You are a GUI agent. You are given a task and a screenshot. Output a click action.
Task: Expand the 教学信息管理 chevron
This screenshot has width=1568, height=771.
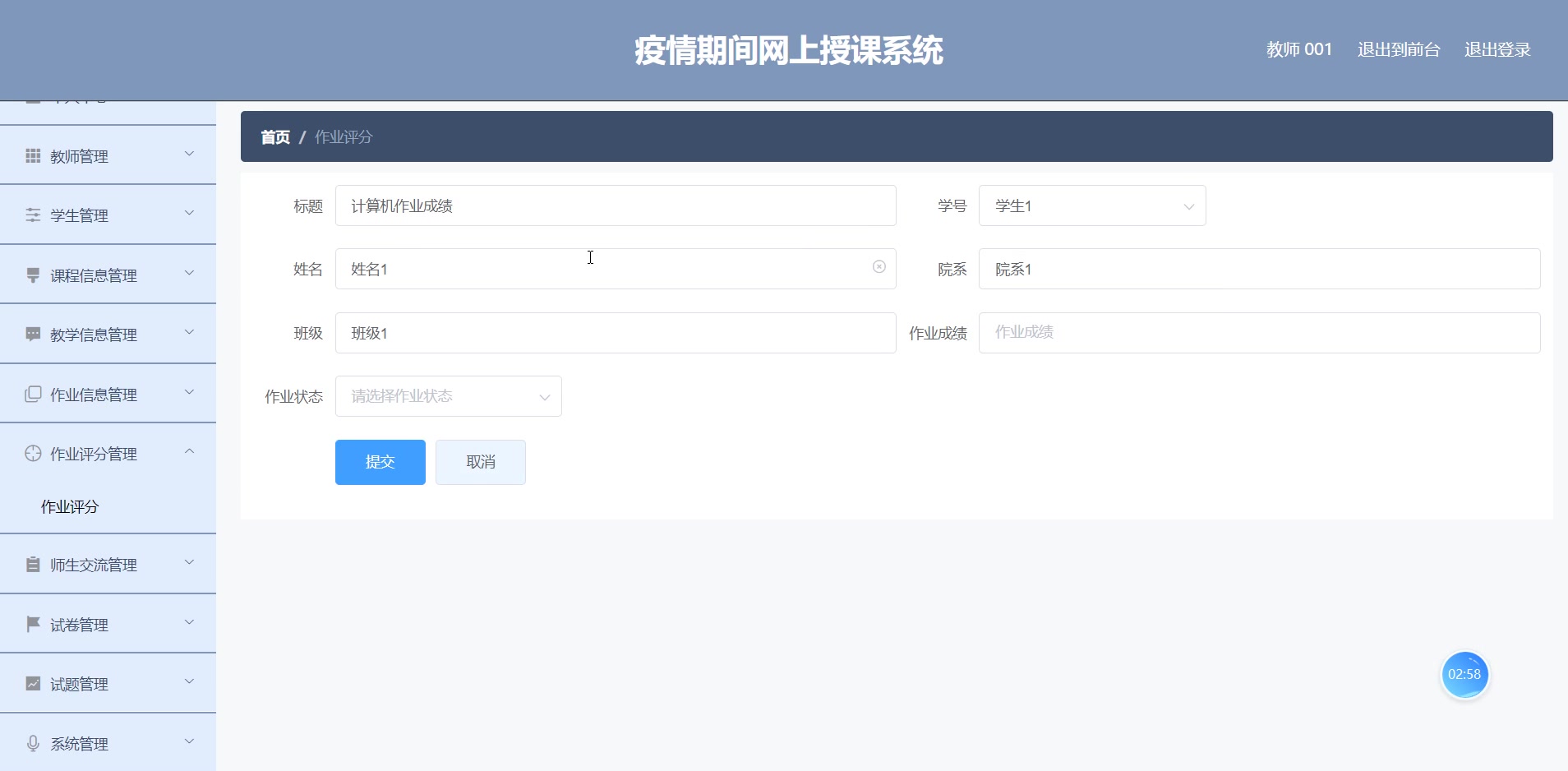189,332
